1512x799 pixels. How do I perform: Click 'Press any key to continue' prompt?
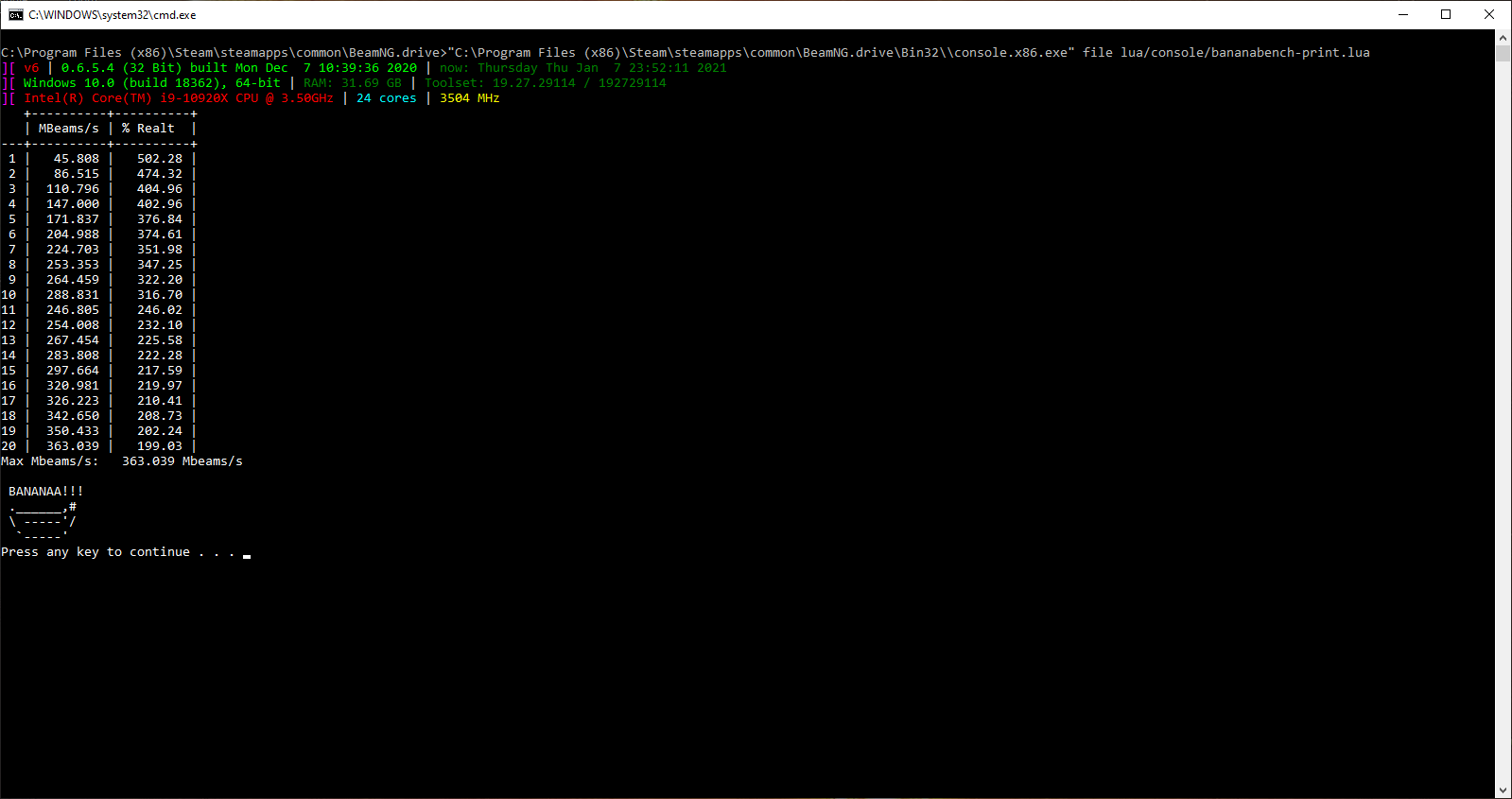(x=96, y=552)
